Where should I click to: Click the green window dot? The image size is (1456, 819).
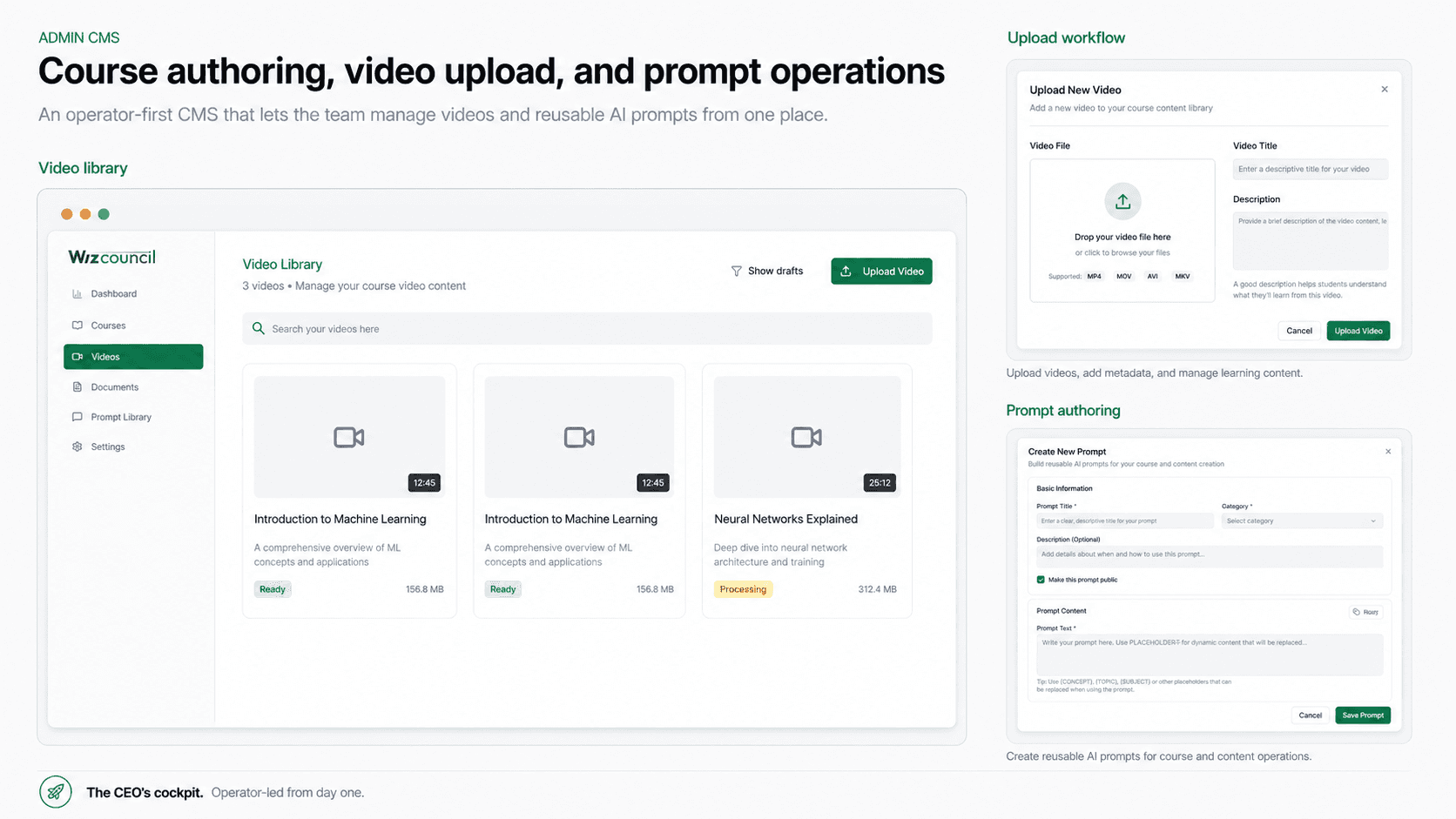click(104, 214)
